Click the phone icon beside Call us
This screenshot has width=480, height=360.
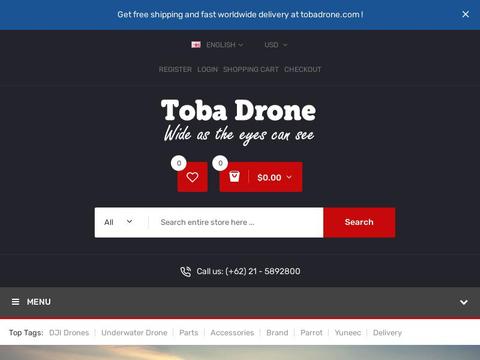point(186,271)
